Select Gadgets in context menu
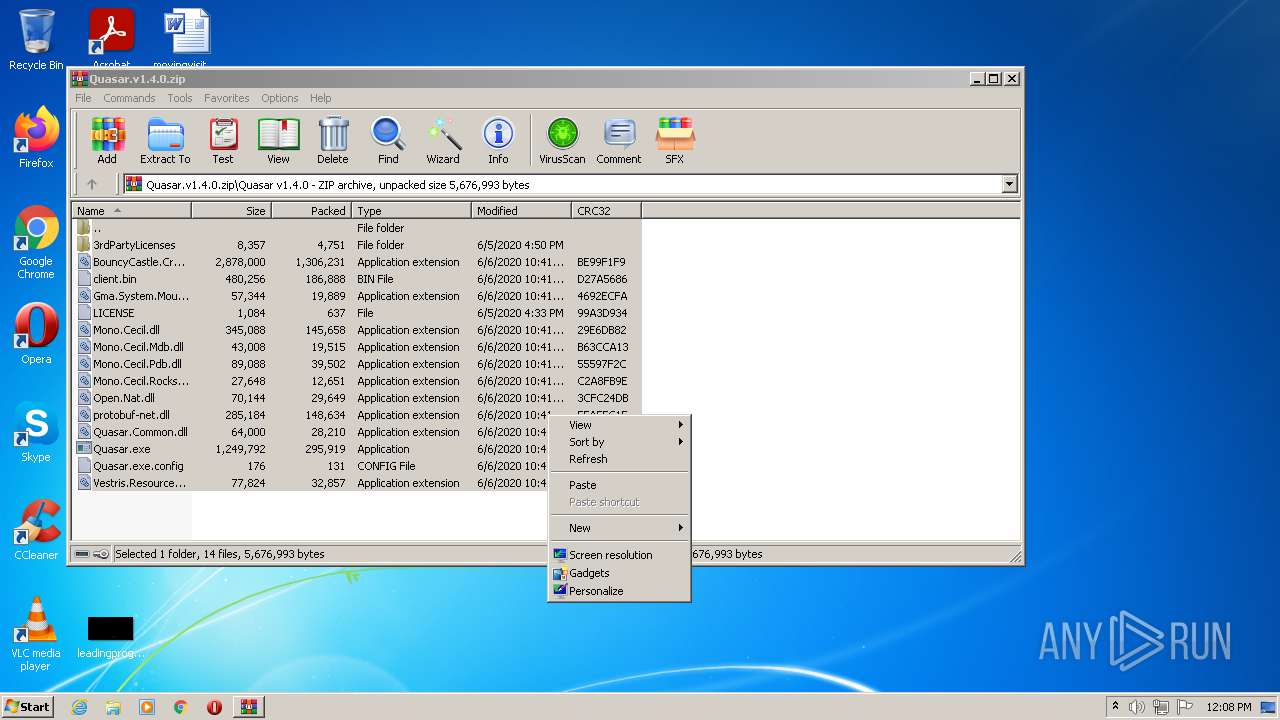The width and height of the screenshot is (1280, 720). click(620, 573)
